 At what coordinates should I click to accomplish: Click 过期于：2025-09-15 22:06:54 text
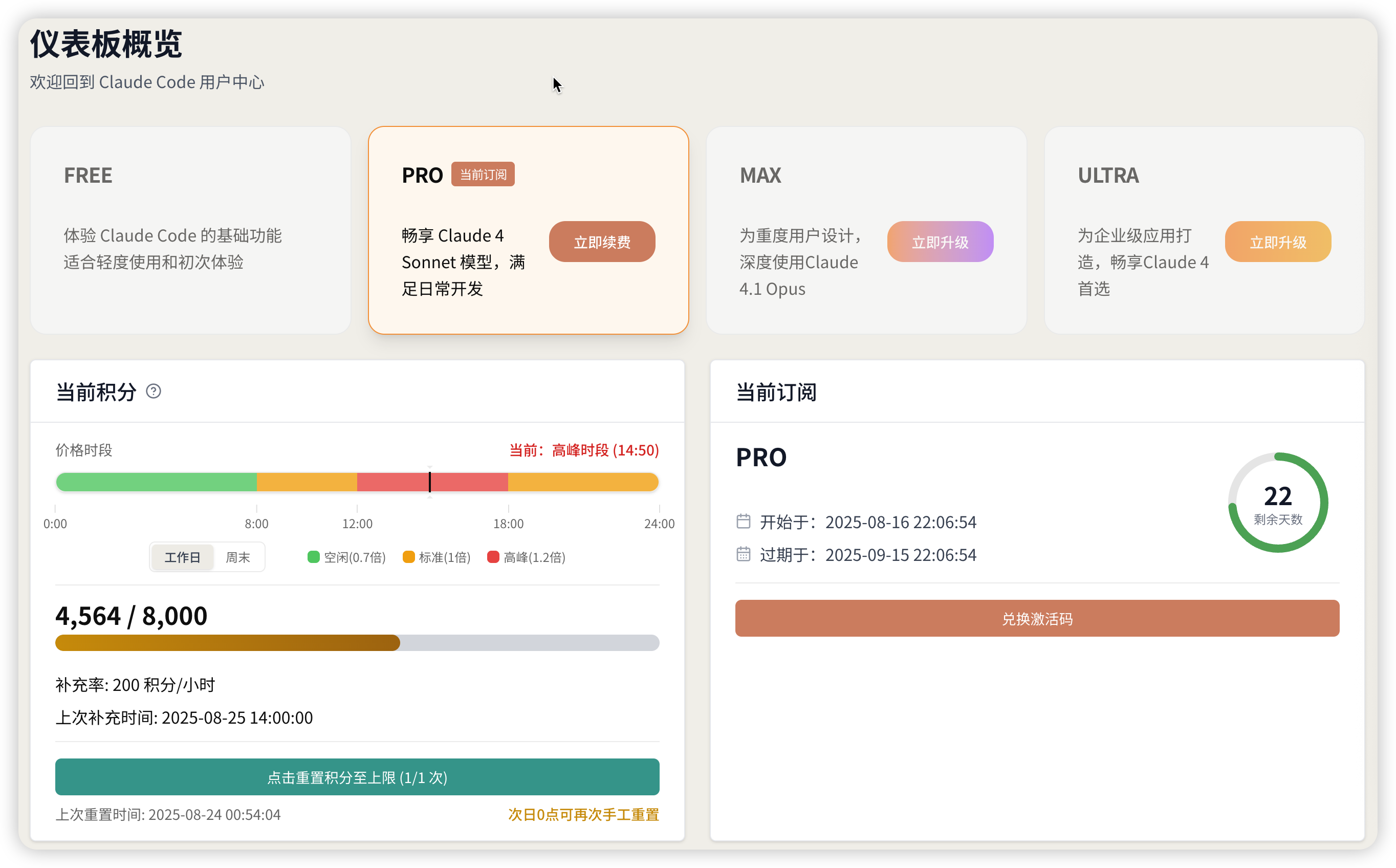point(868,555)
